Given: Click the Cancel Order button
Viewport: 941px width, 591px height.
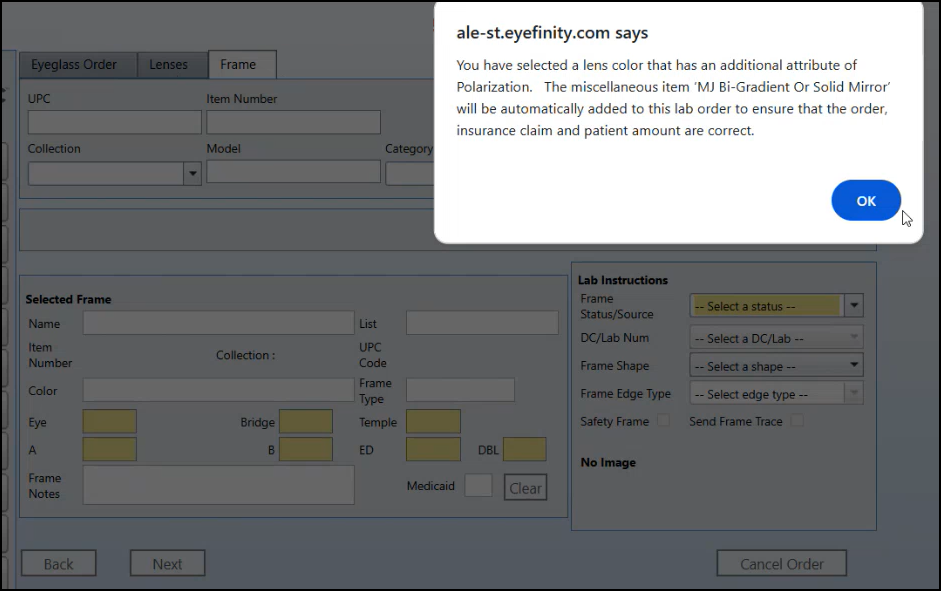Looking at the screenshot, I should pyautogui.click(x=781, y=564).
